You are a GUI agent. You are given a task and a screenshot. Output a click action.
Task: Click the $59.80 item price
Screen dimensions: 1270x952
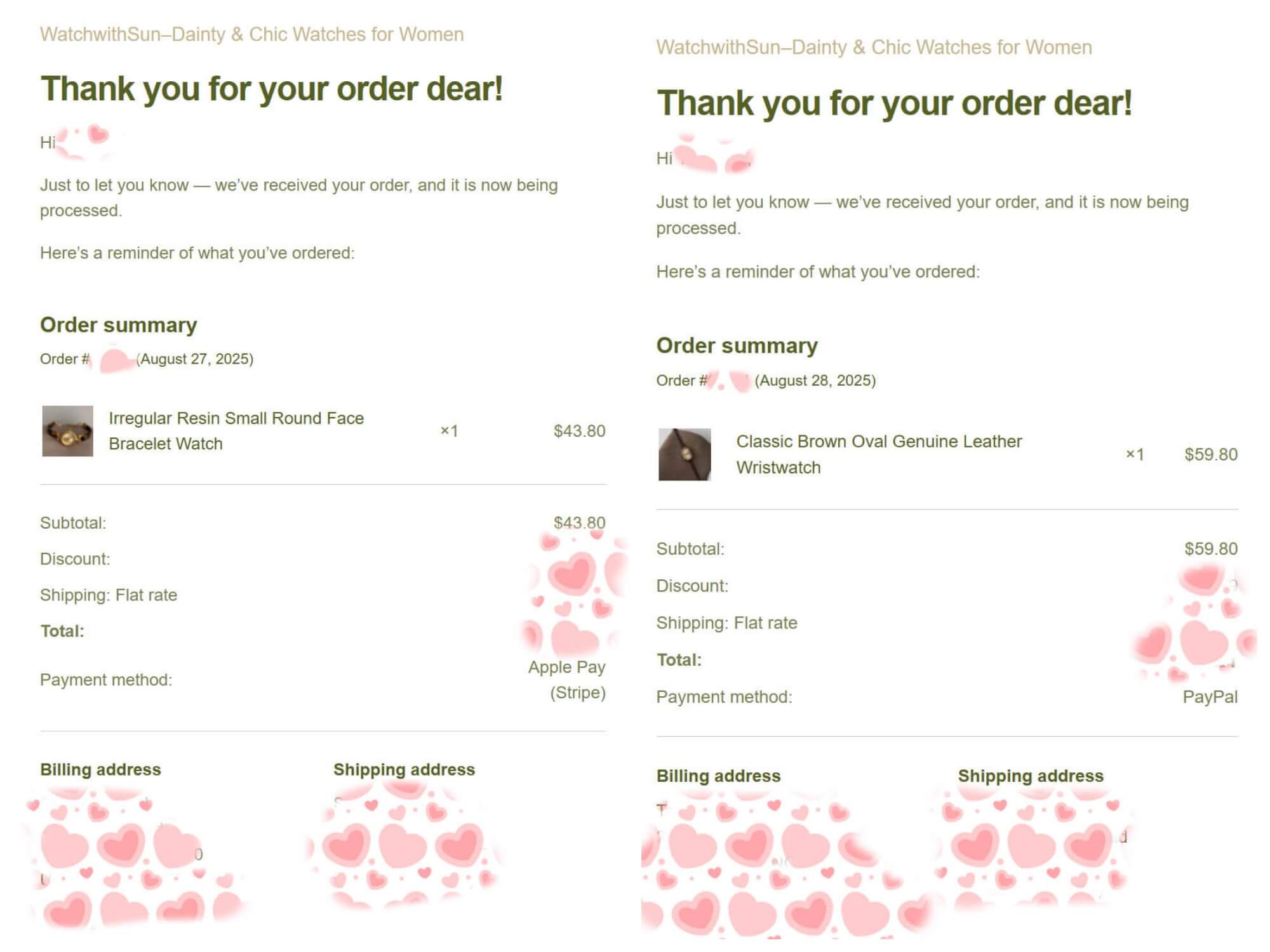(1211, 454)
